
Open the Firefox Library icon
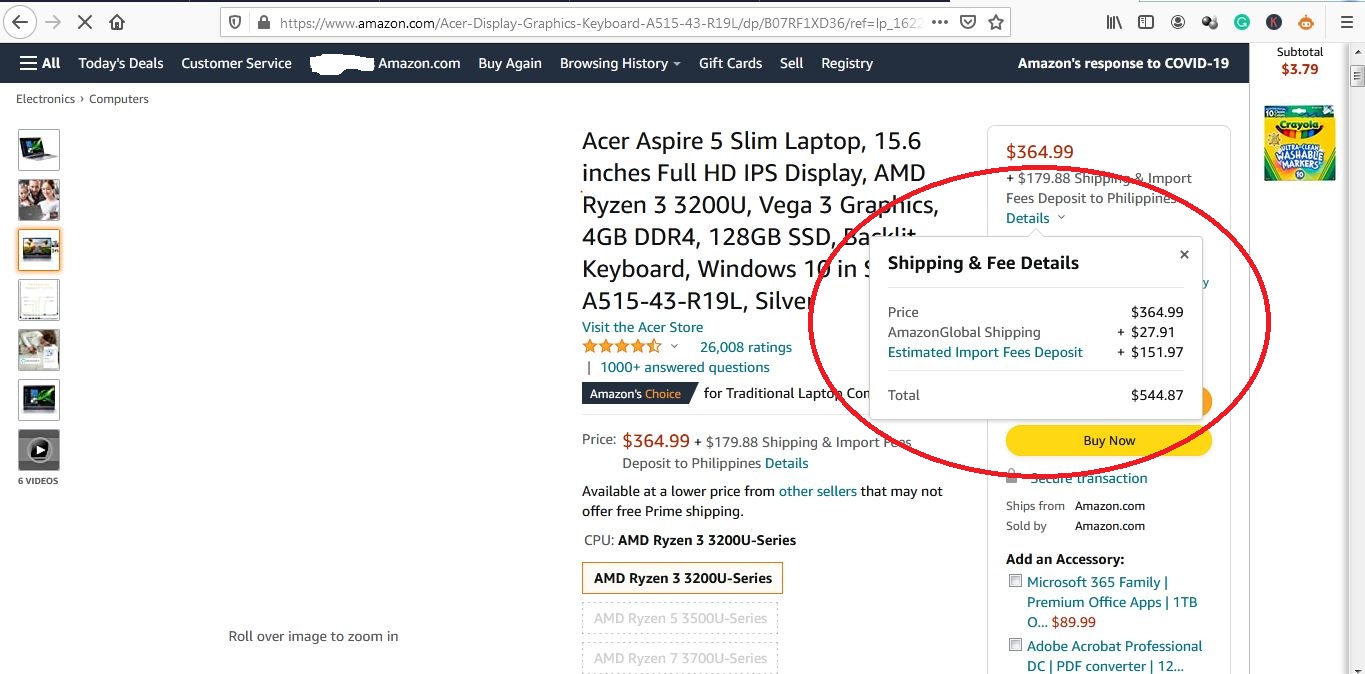[x=1114, y=22]
